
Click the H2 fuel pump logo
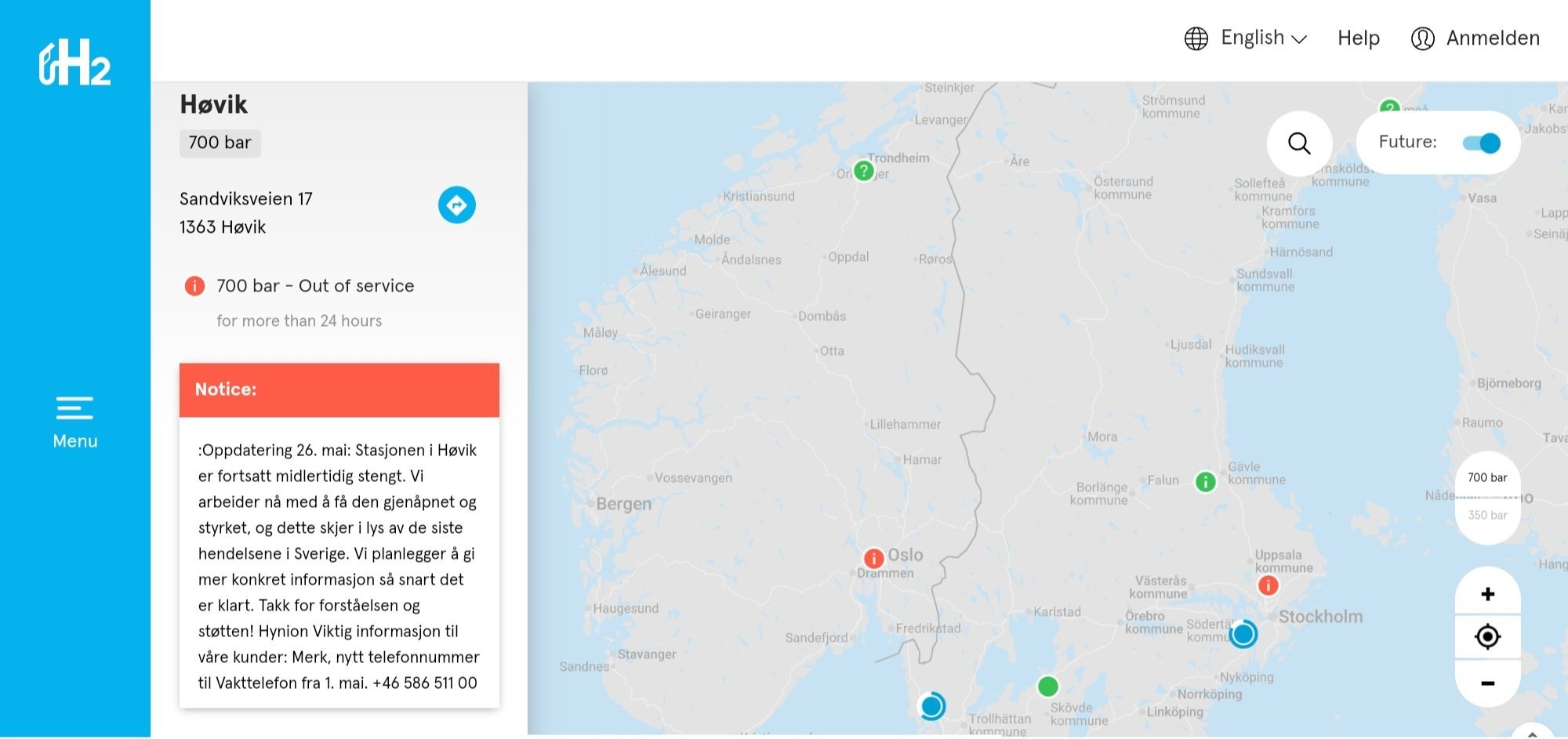[74, 62]
